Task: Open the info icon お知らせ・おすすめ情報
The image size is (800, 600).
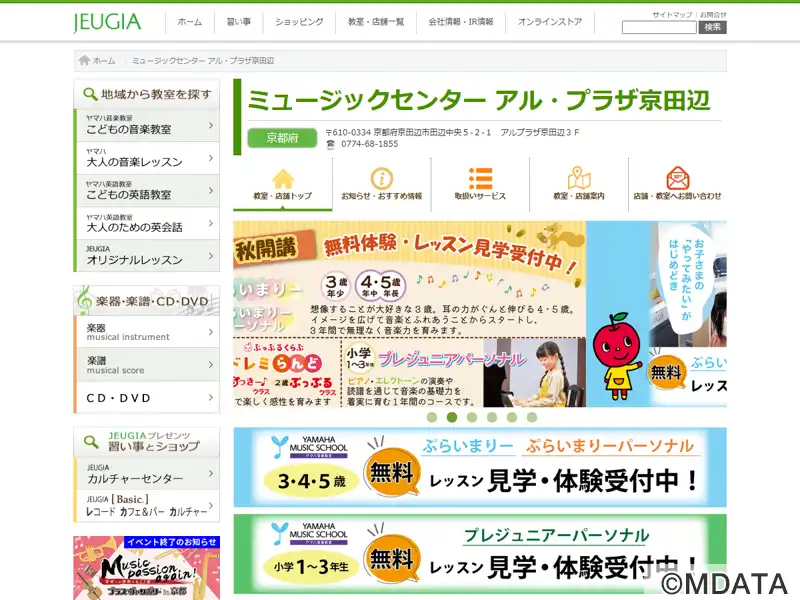Action: point(382,179)
